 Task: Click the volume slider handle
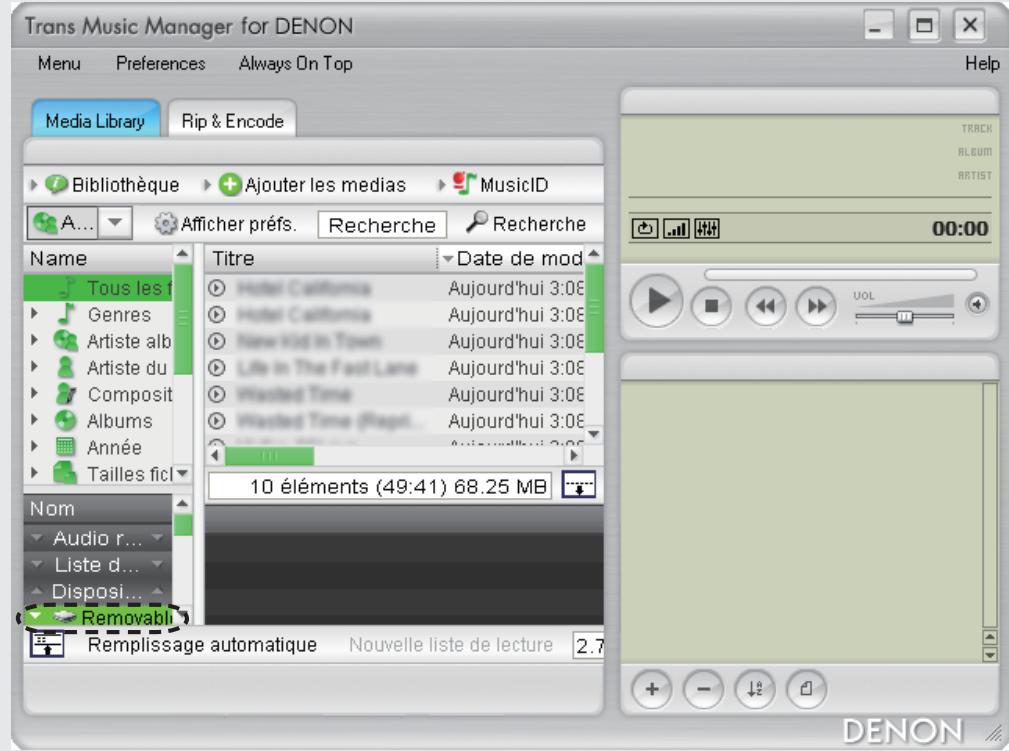(x=905, y=316)
